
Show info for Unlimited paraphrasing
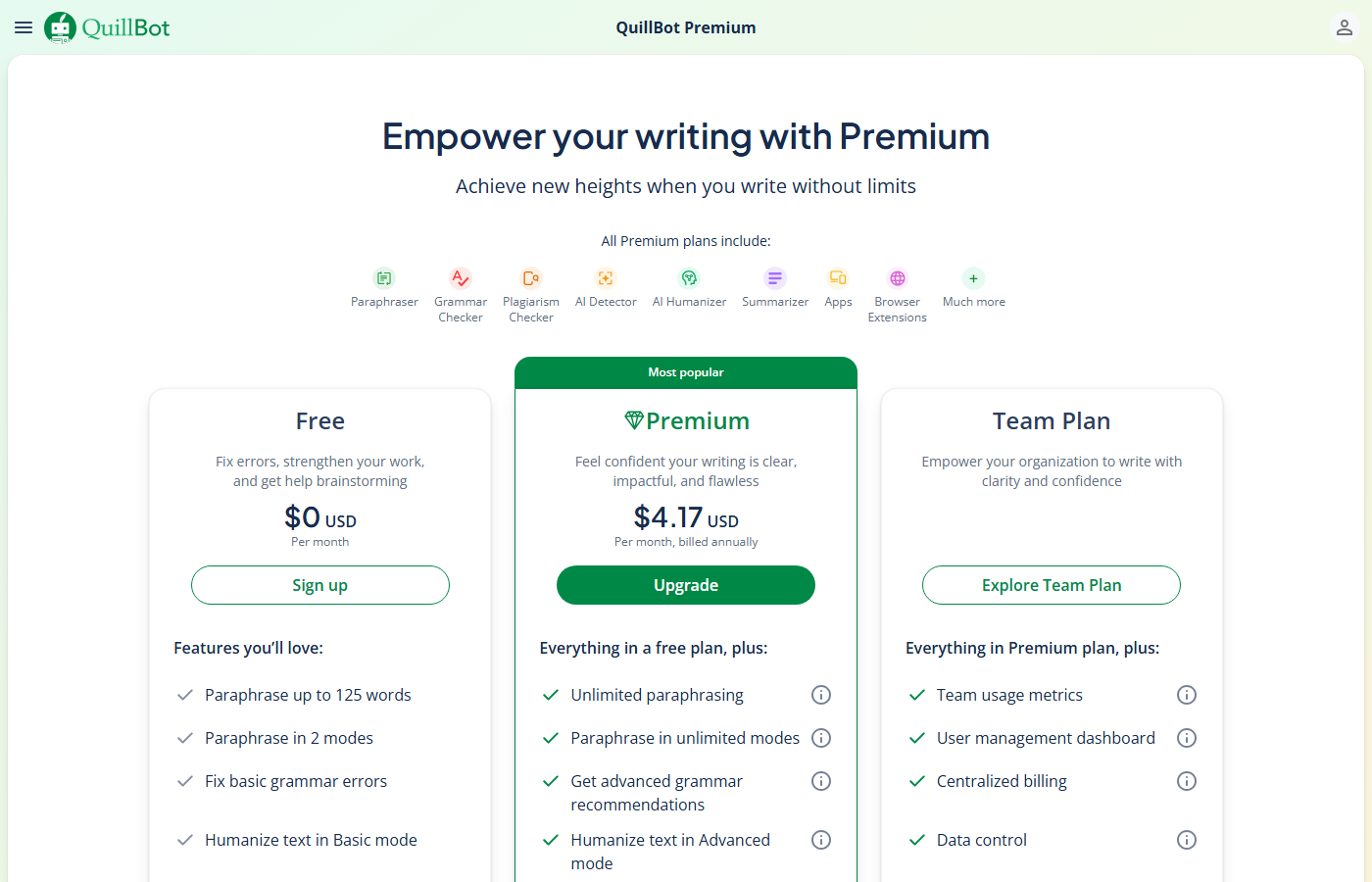(820, 695)
